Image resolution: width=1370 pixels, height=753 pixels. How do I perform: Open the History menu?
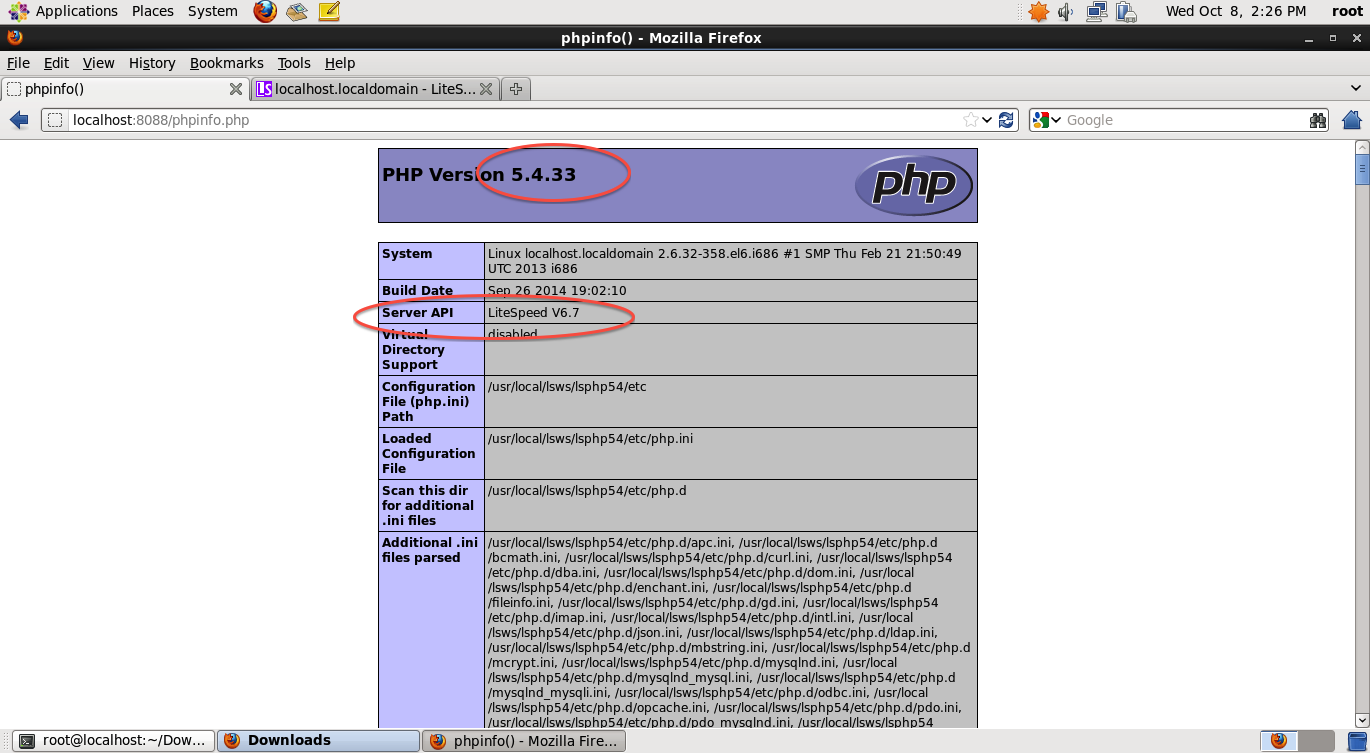tap(152, 63)
